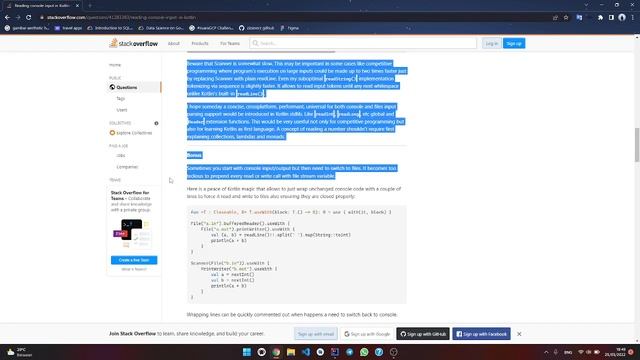The width and height of the screenshot is (640, 360).
Task: Open the browser Extensions puzzle icon
Action: [600, 18]
